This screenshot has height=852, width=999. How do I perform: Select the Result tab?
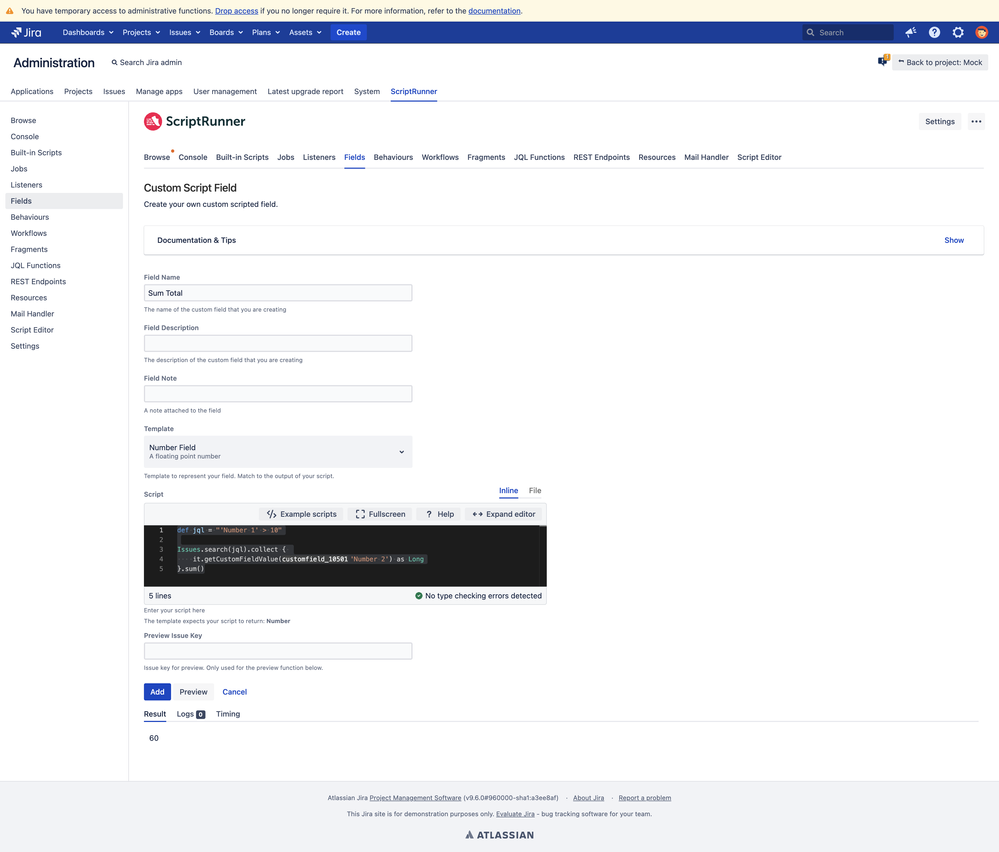[155, 714]
